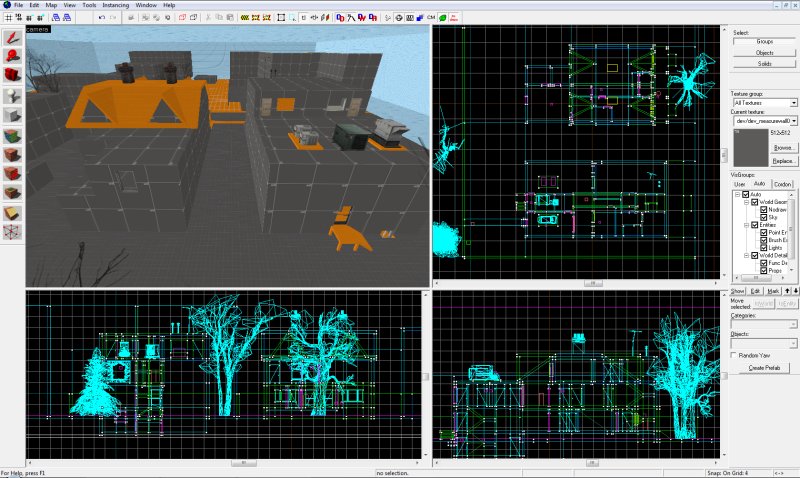Open the Map menu
This screenshot has height=478, width=800.
(x=52, y=5)
